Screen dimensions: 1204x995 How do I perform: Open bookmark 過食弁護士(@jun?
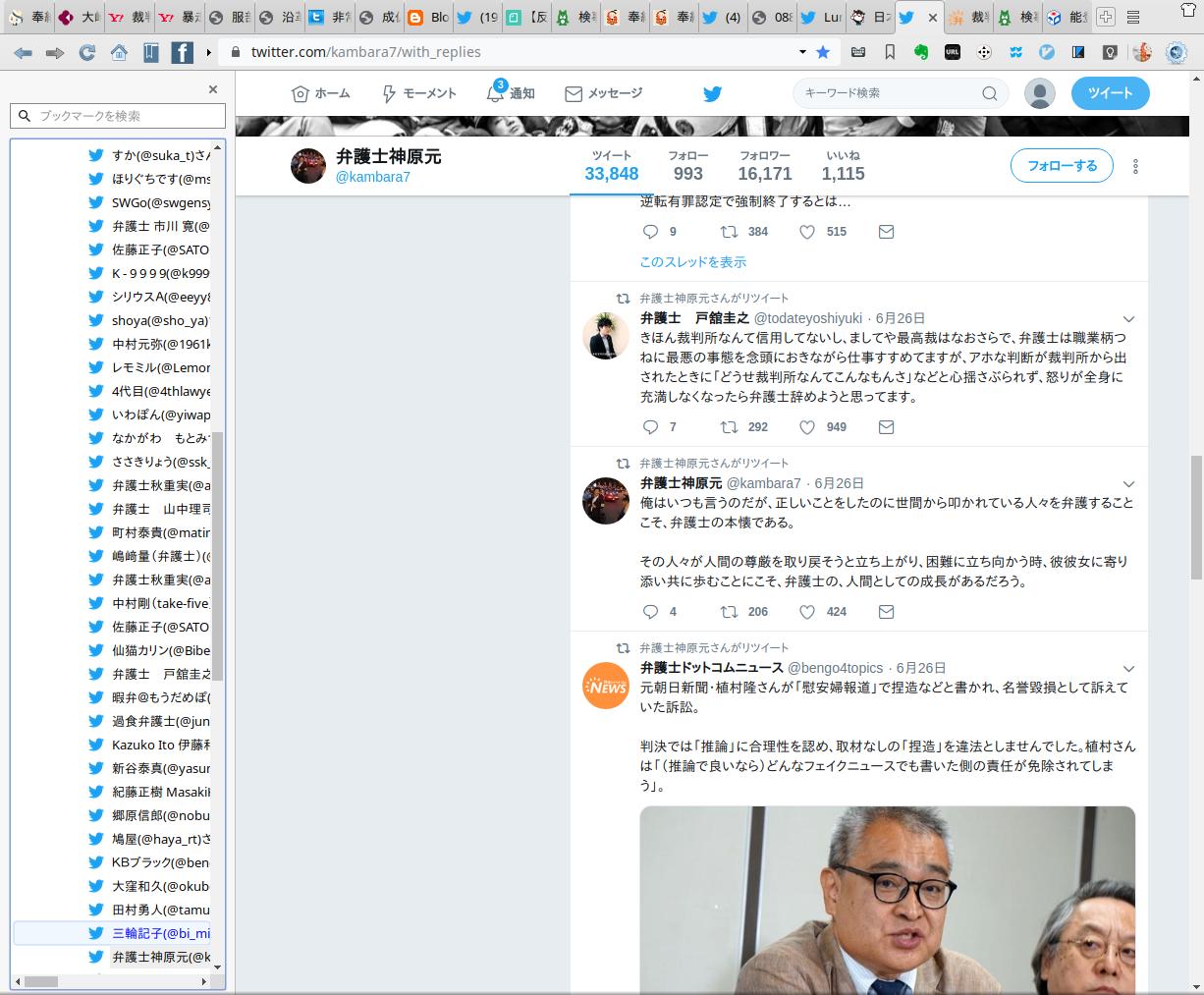coord(161,721)
